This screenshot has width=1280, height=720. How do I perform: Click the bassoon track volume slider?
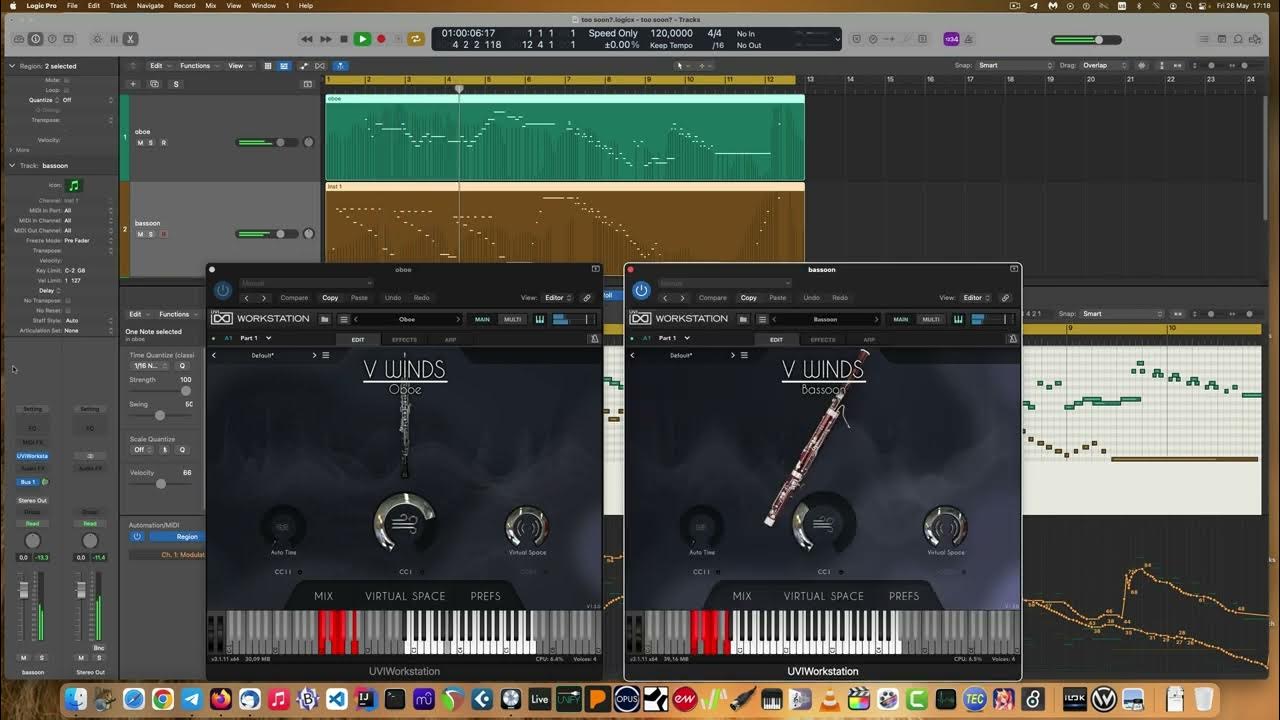click(x=267, y=234)
